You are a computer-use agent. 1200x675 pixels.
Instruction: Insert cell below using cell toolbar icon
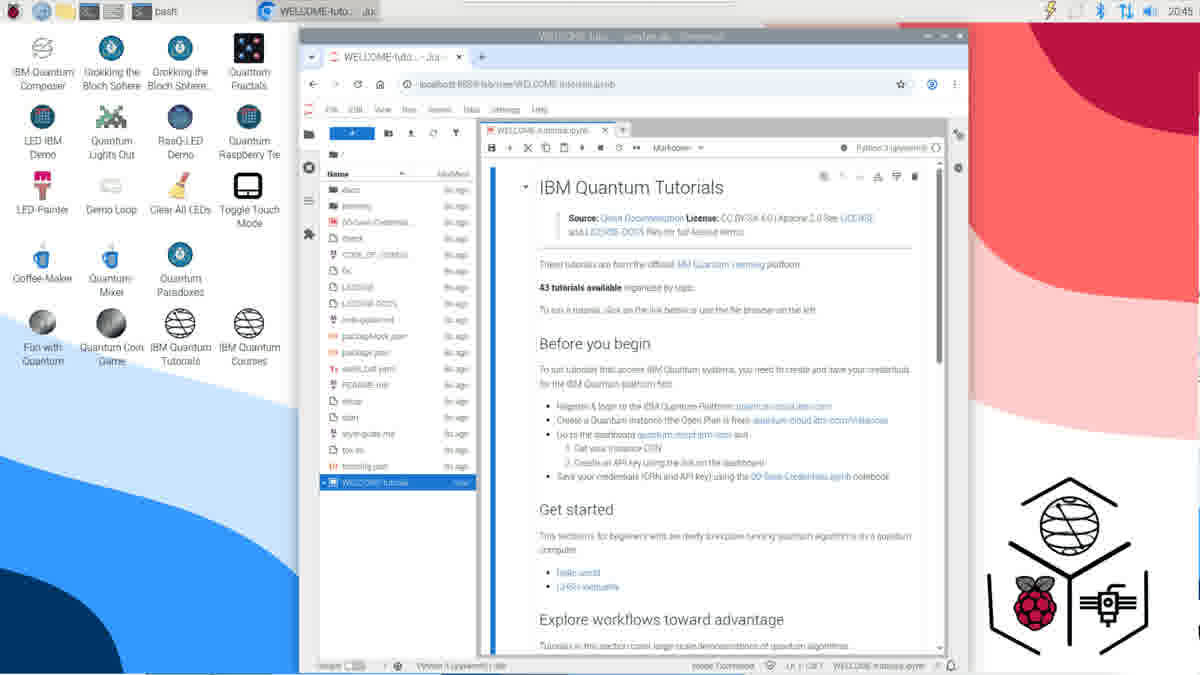pyautogui.click(x=896, y=177)
